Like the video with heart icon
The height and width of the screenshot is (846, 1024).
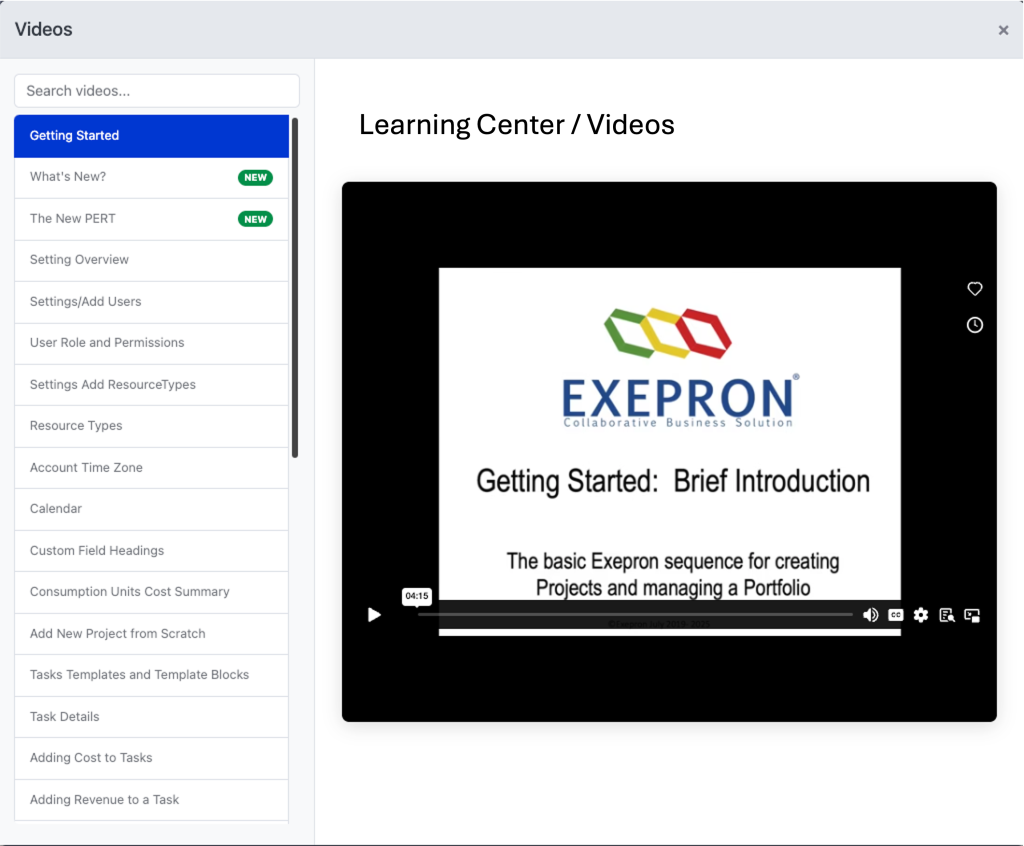point(975,289)
